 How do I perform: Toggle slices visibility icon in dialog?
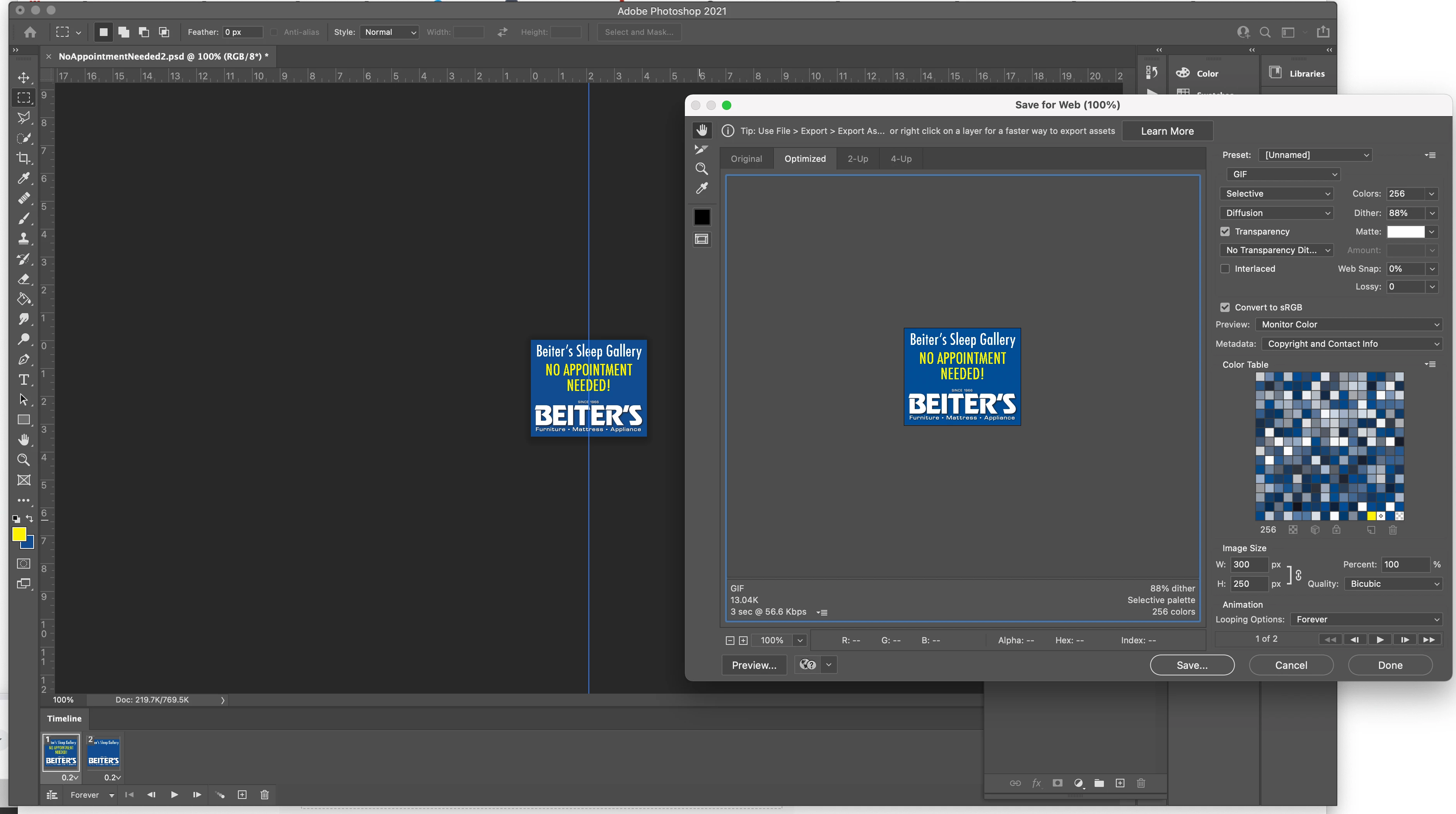pos(701,239)
